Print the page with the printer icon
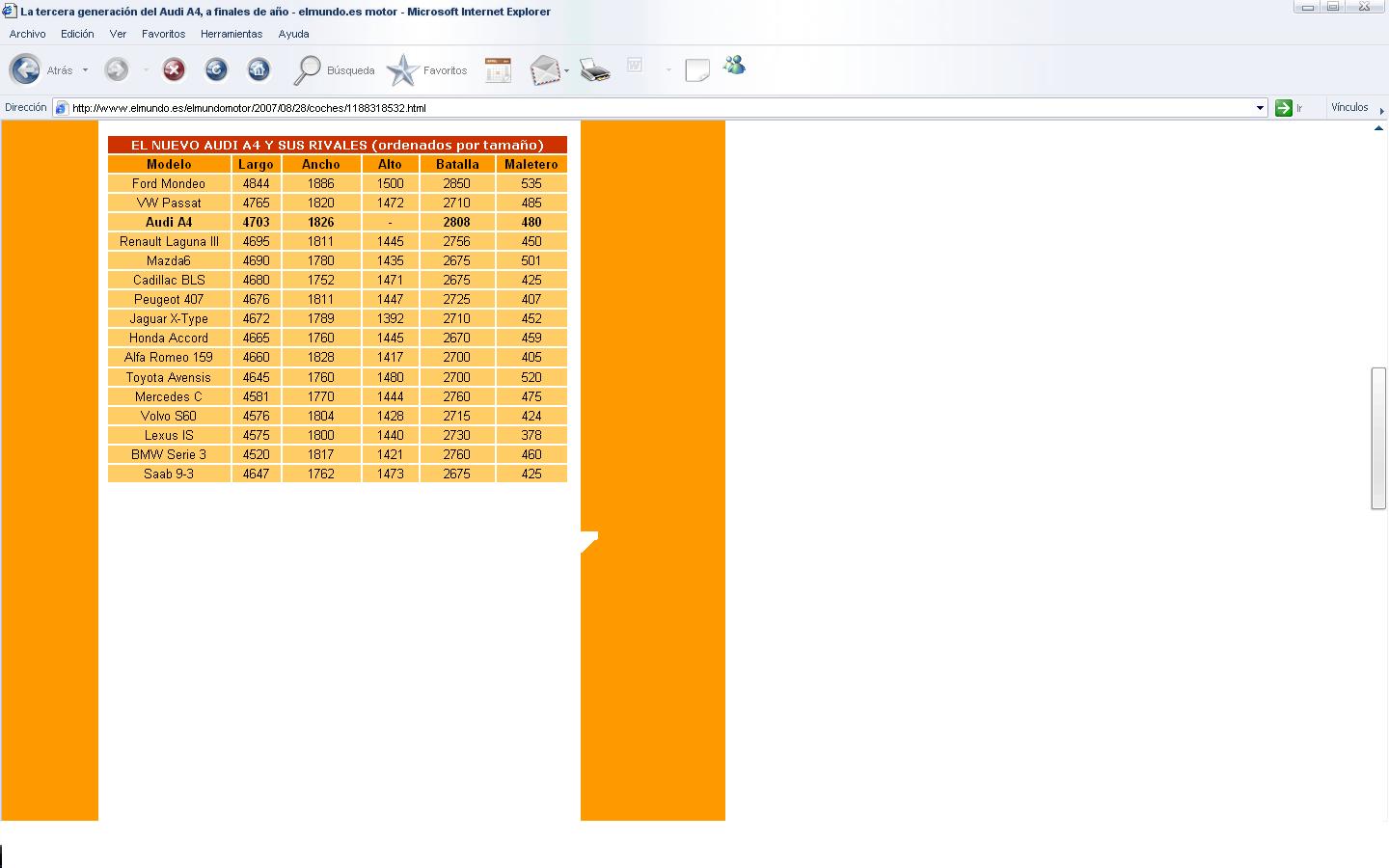1389x868 pixels. coord(595,69)
